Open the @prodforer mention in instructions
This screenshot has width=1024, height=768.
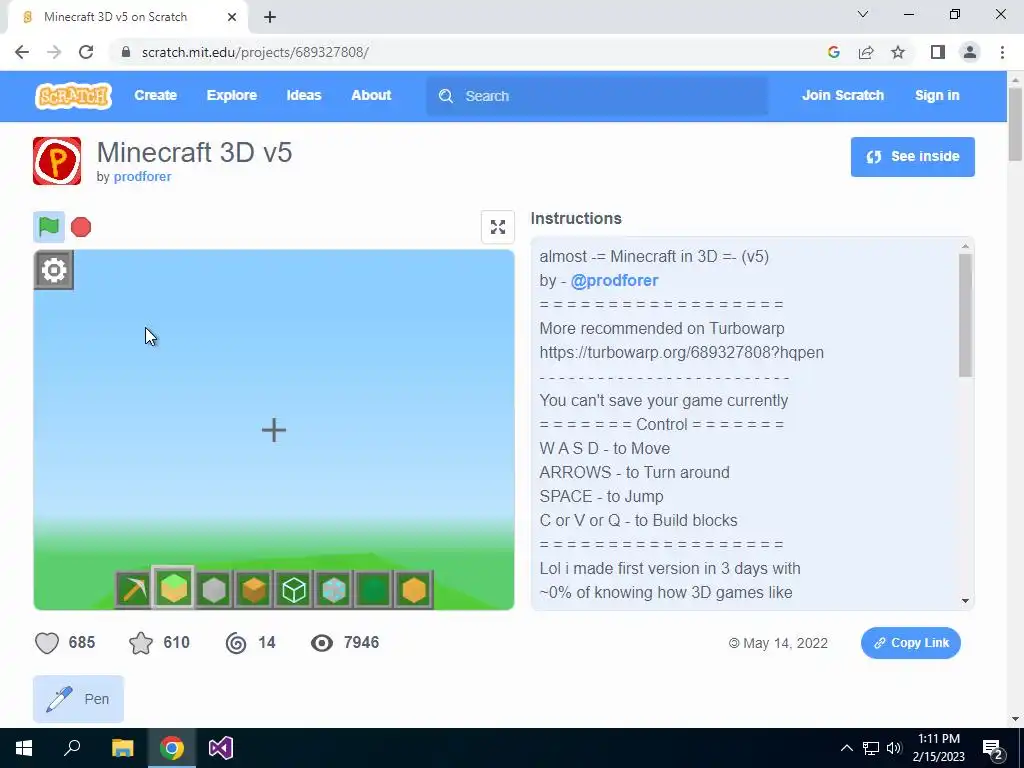(614, 280)
